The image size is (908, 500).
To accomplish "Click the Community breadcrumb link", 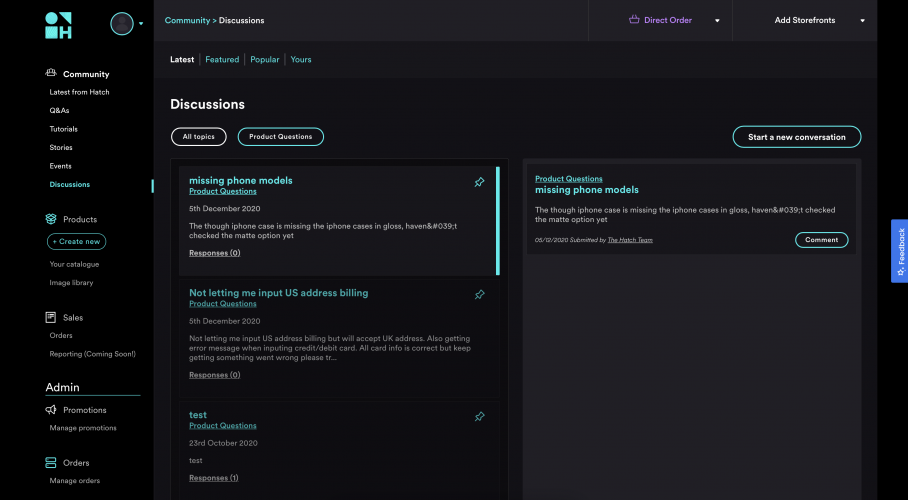I will 187,20.
